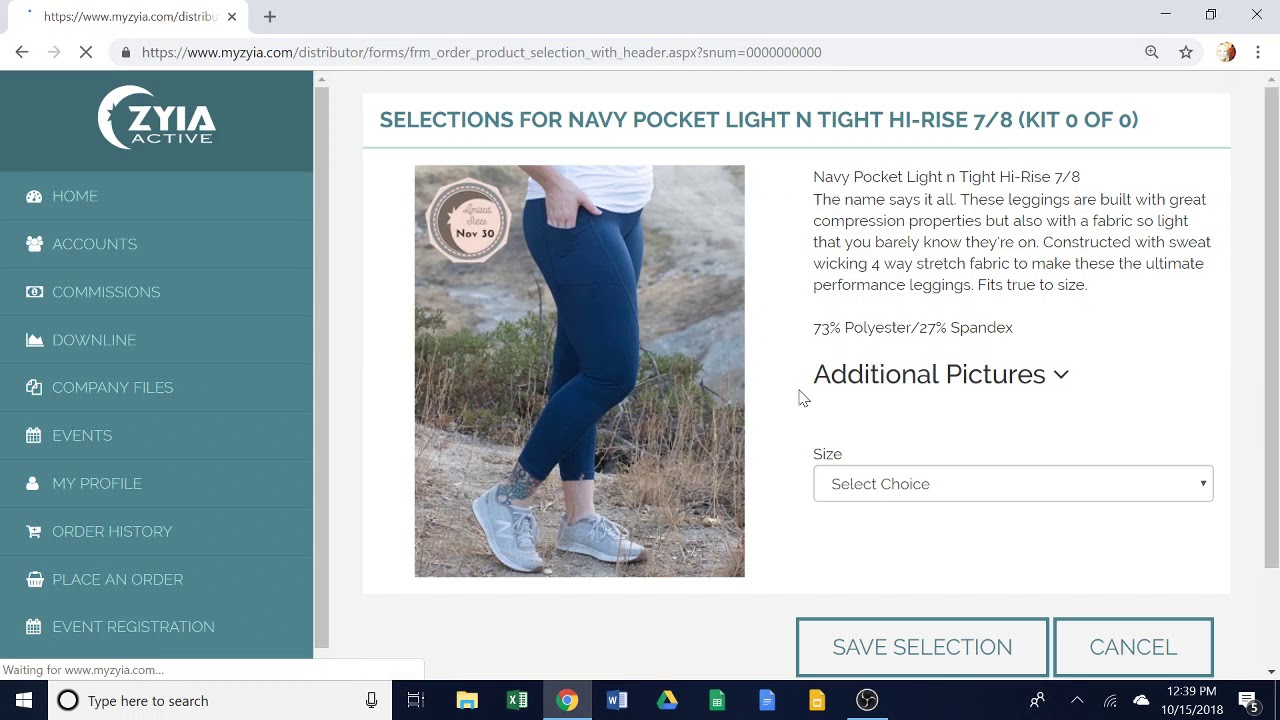Viewport: 1280px width, 720px height.
Task: Stop page loading with the X button
Action: point(86,52)
